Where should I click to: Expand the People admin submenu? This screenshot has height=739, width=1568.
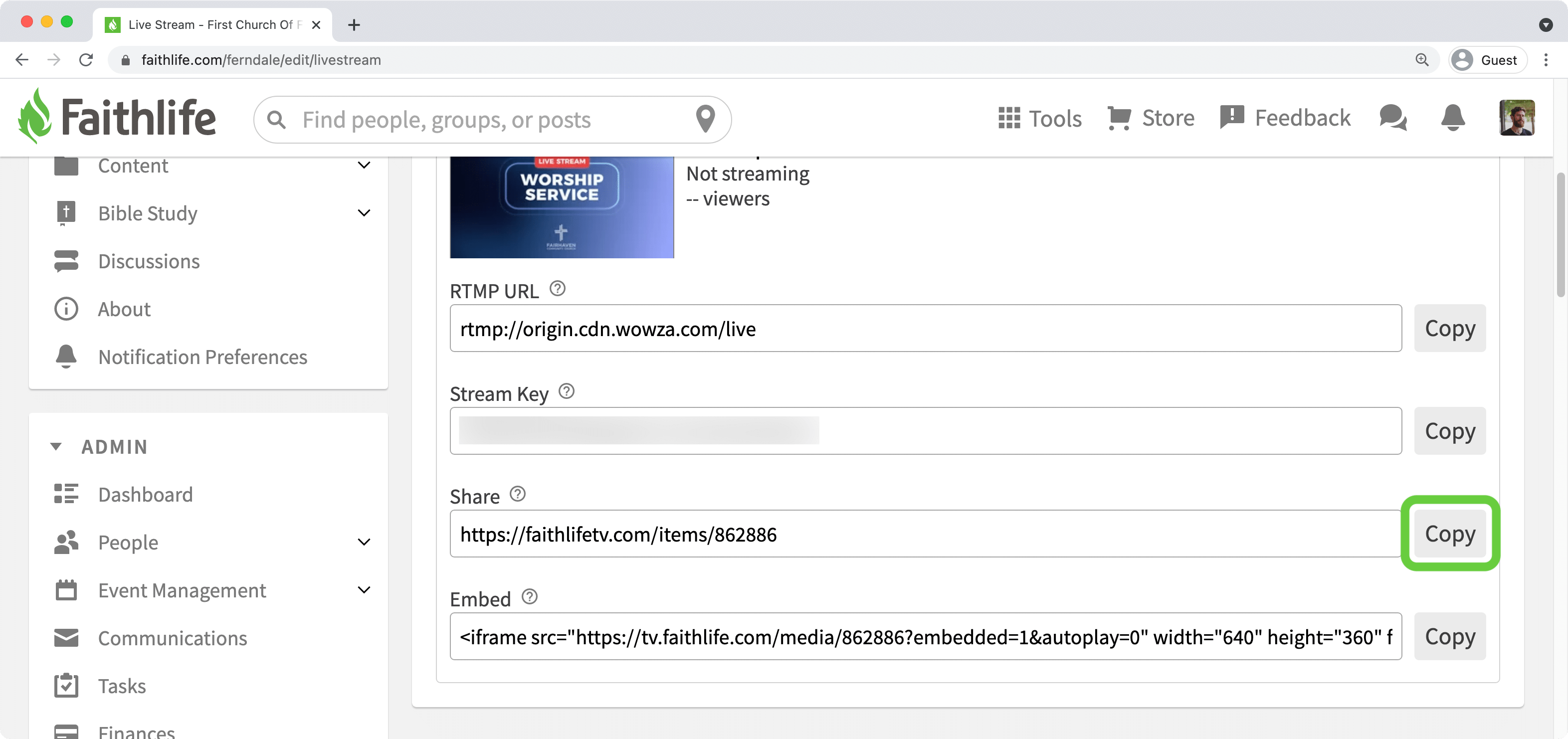click(364, 543)
